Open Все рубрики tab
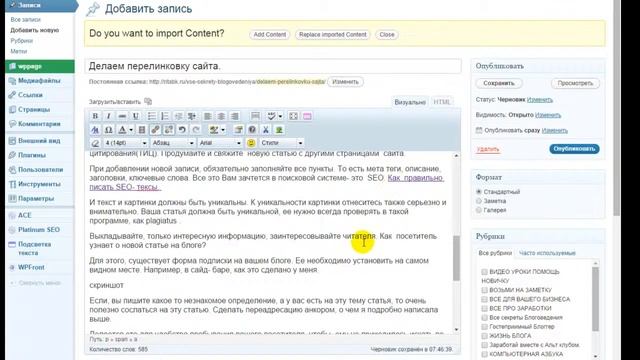 coord(495,253)
